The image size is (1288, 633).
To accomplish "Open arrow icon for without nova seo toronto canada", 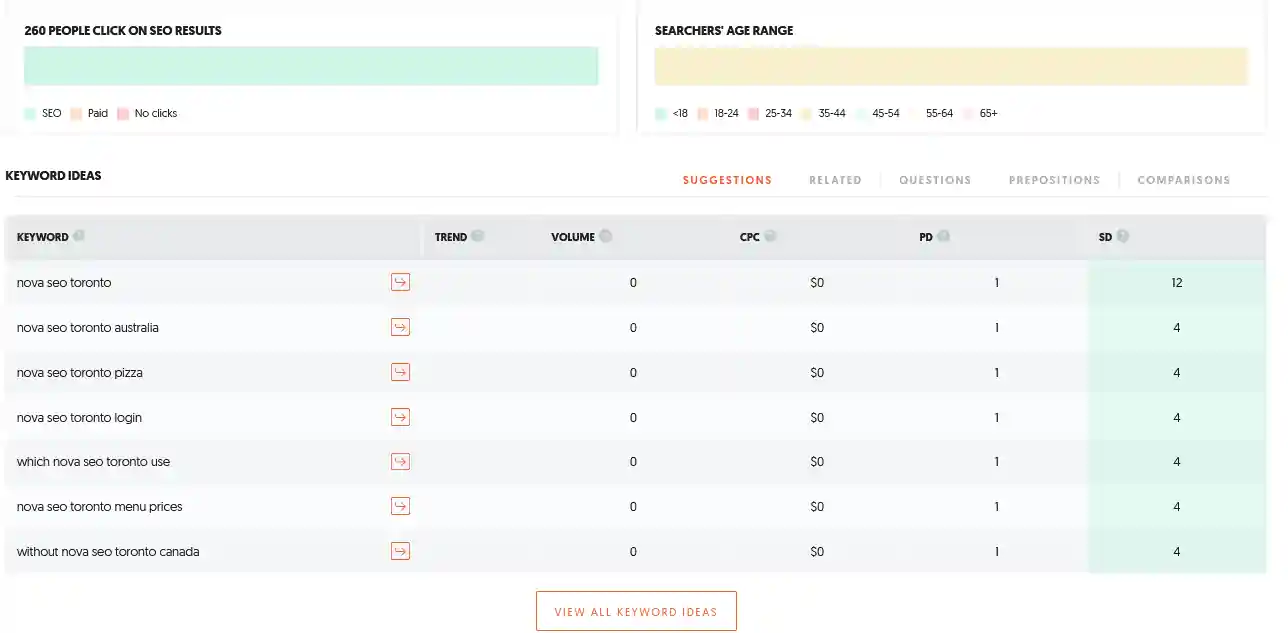I will click(x=400, y=551).
